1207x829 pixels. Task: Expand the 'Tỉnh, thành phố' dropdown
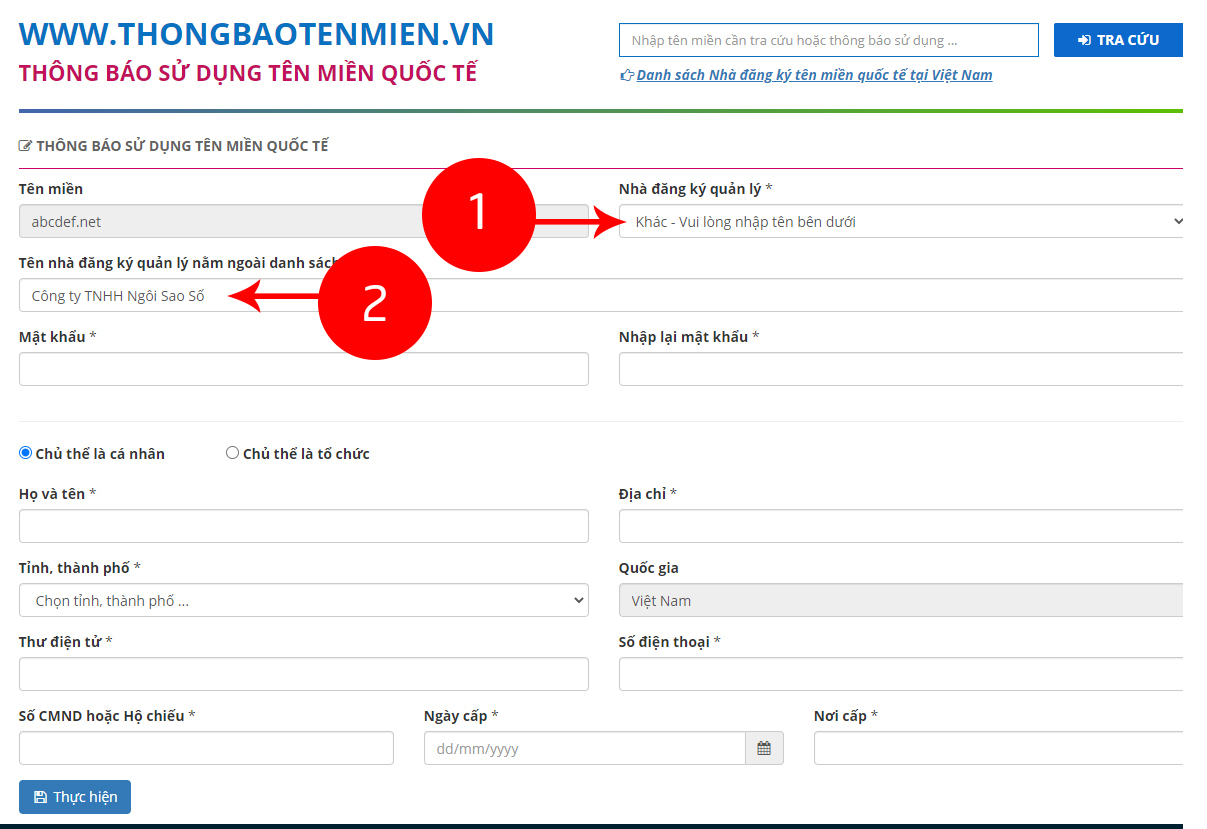click(303, 600)
